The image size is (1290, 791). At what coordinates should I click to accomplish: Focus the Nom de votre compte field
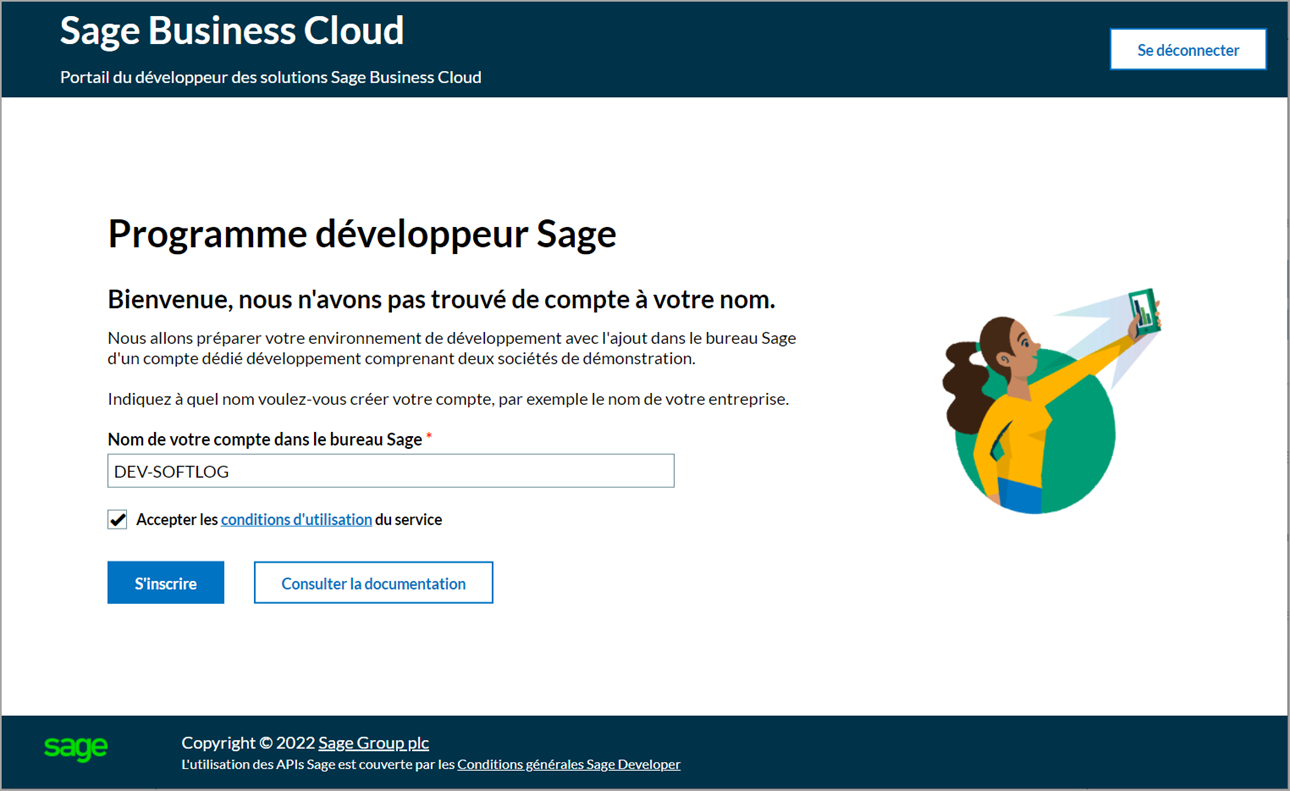391,471
